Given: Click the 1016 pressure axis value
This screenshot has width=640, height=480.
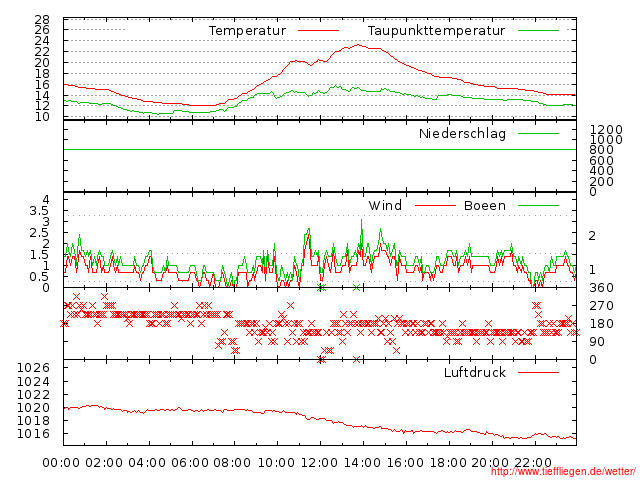Looking at the screenshot, I should pos(33,433).
